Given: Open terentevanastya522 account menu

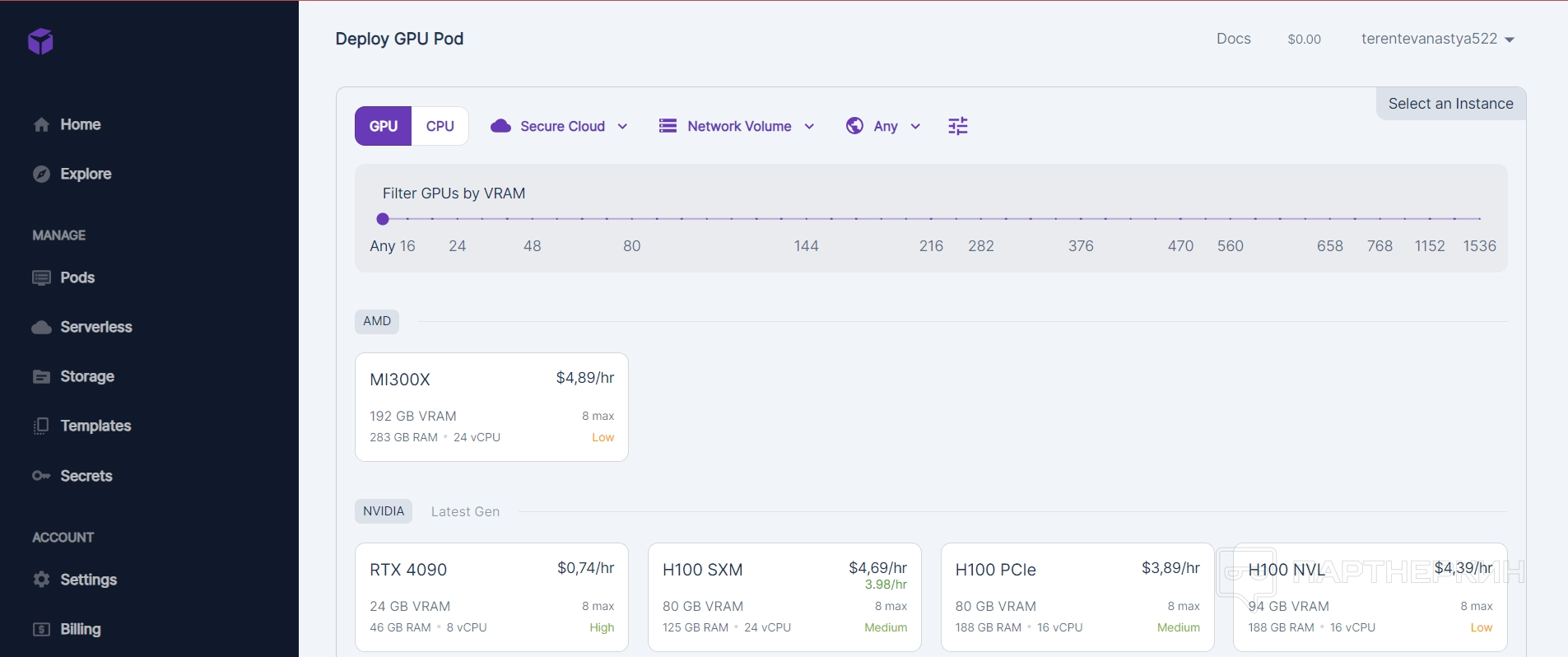Looking at the screenshot, I should (x=1437, y=39).
